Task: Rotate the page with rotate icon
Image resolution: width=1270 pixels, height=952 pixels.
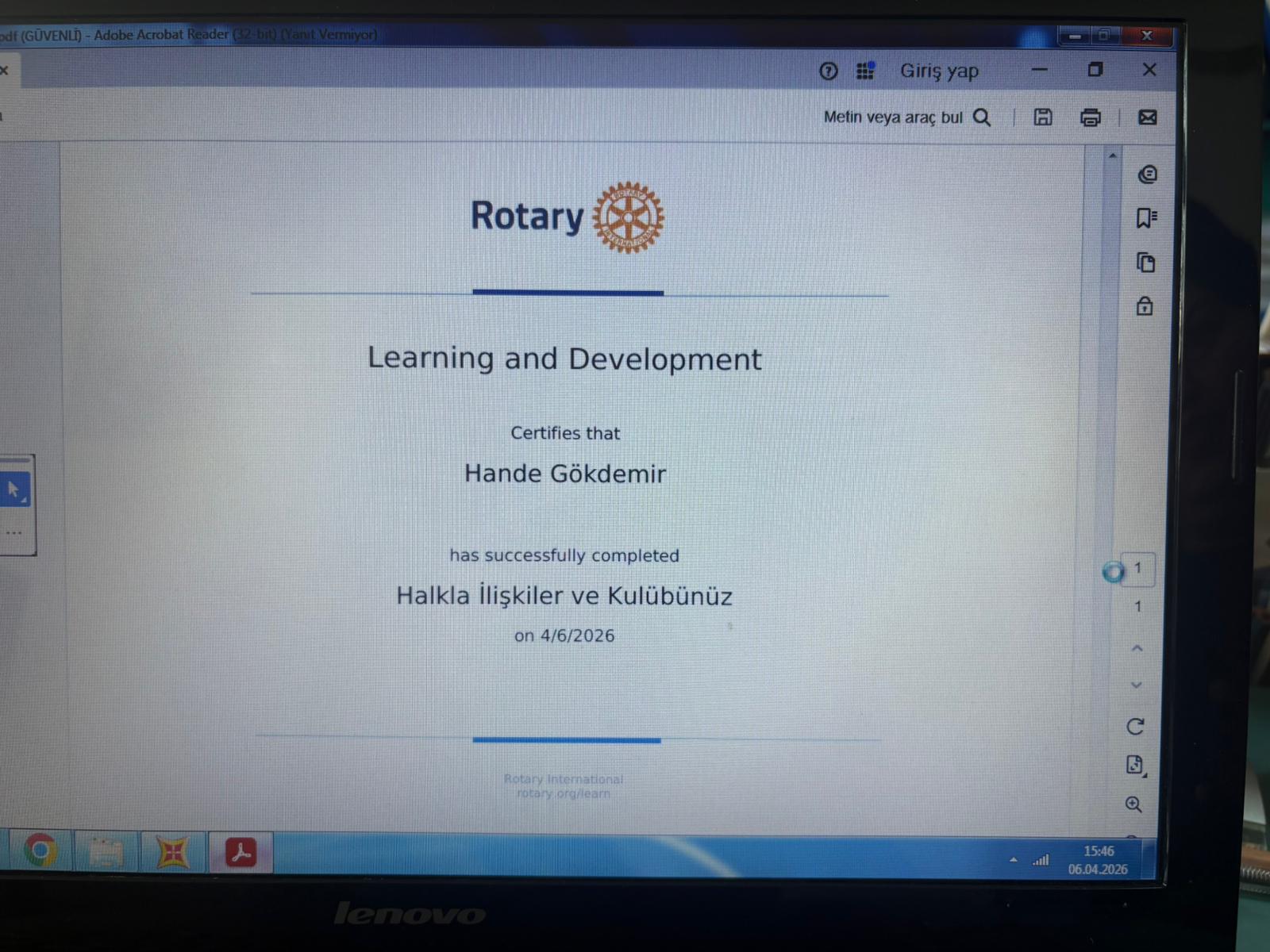Action: (1135, 727)
